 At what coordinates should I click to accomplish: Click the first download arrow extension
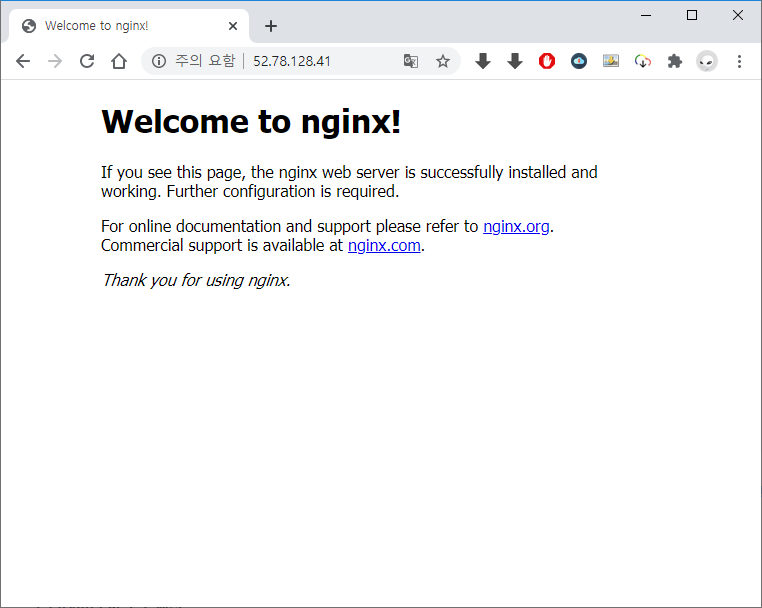coord(483,61)
